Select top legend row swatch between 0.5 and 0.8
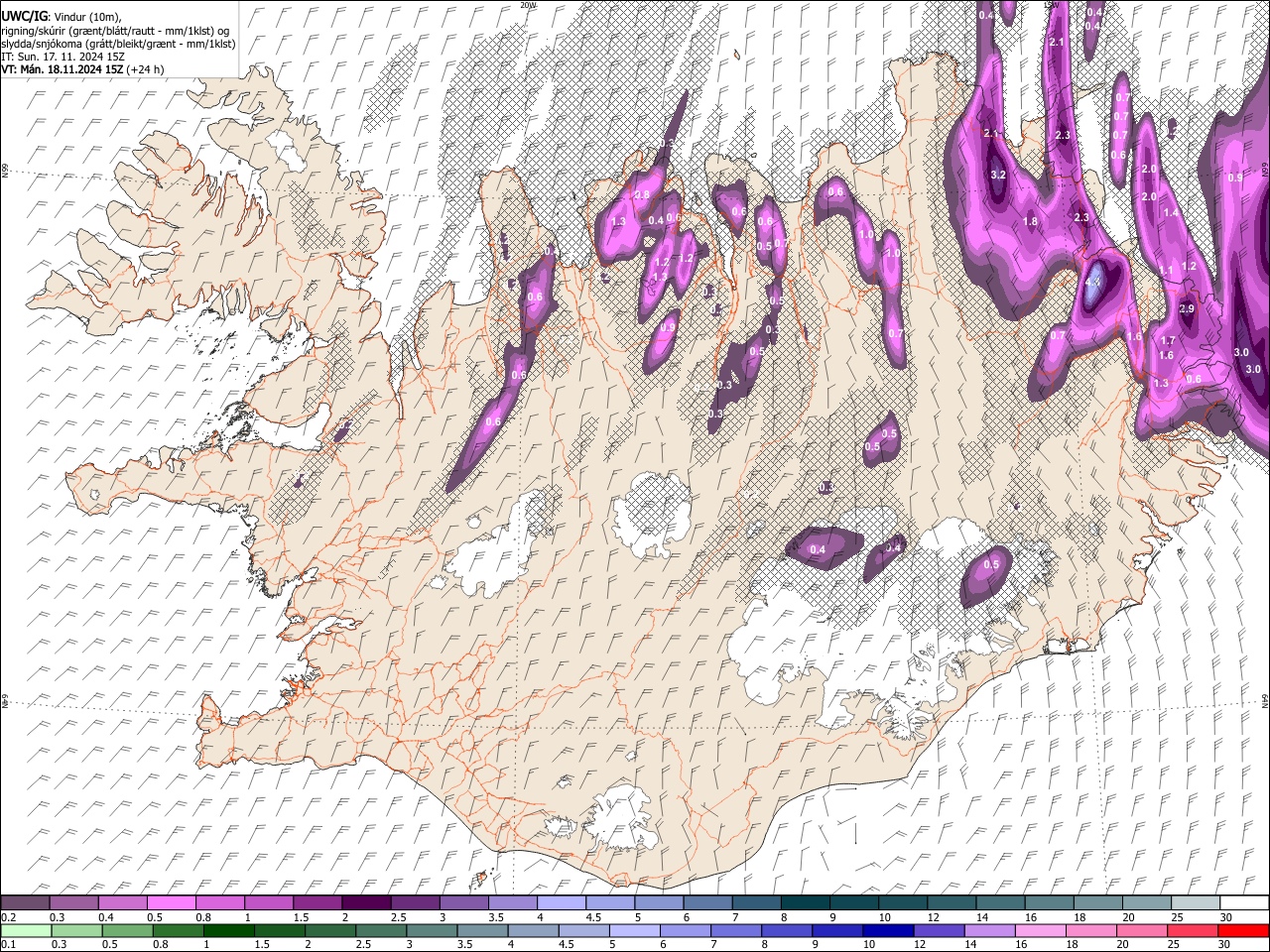 (172, 902)
